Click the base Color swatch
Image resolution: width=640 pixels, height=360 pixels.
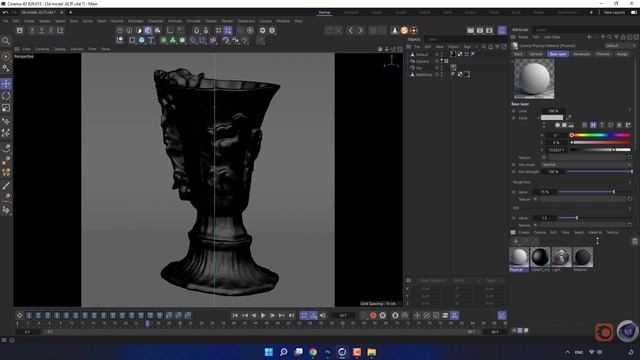552,118
